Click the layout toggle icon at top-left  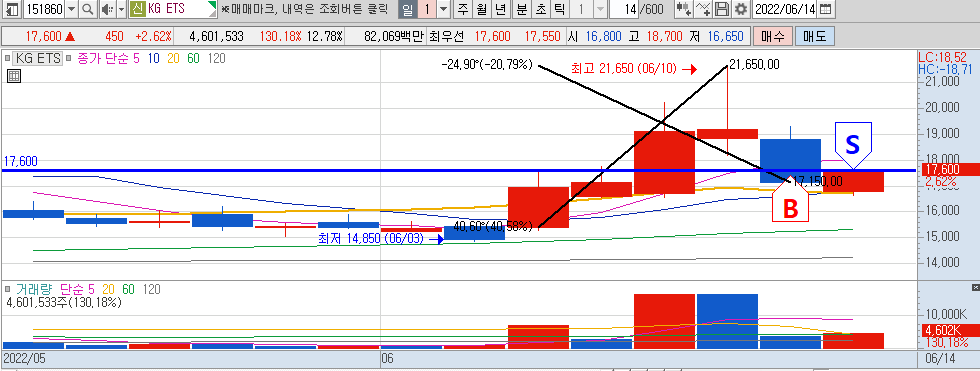[x=11, y=9]
